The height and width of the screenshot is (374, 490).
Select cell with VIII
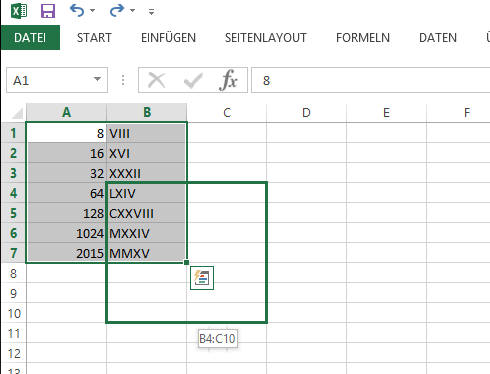(x=147, y=133)
